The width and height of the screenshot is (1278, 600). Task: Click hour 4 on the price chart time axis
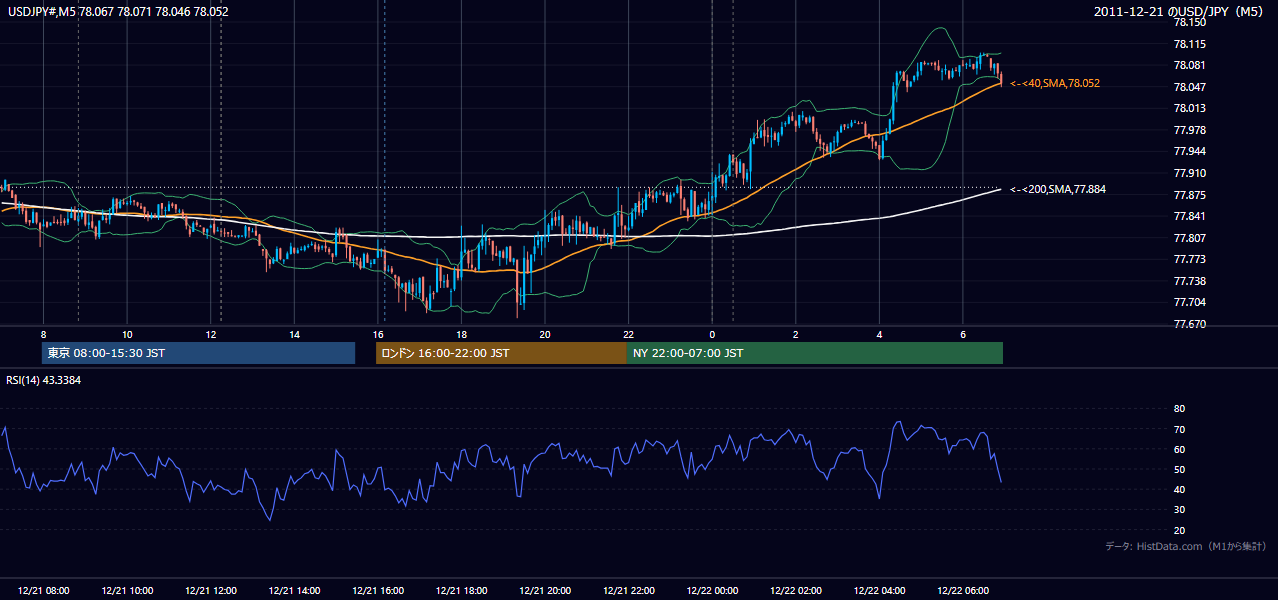coord(879,334)
